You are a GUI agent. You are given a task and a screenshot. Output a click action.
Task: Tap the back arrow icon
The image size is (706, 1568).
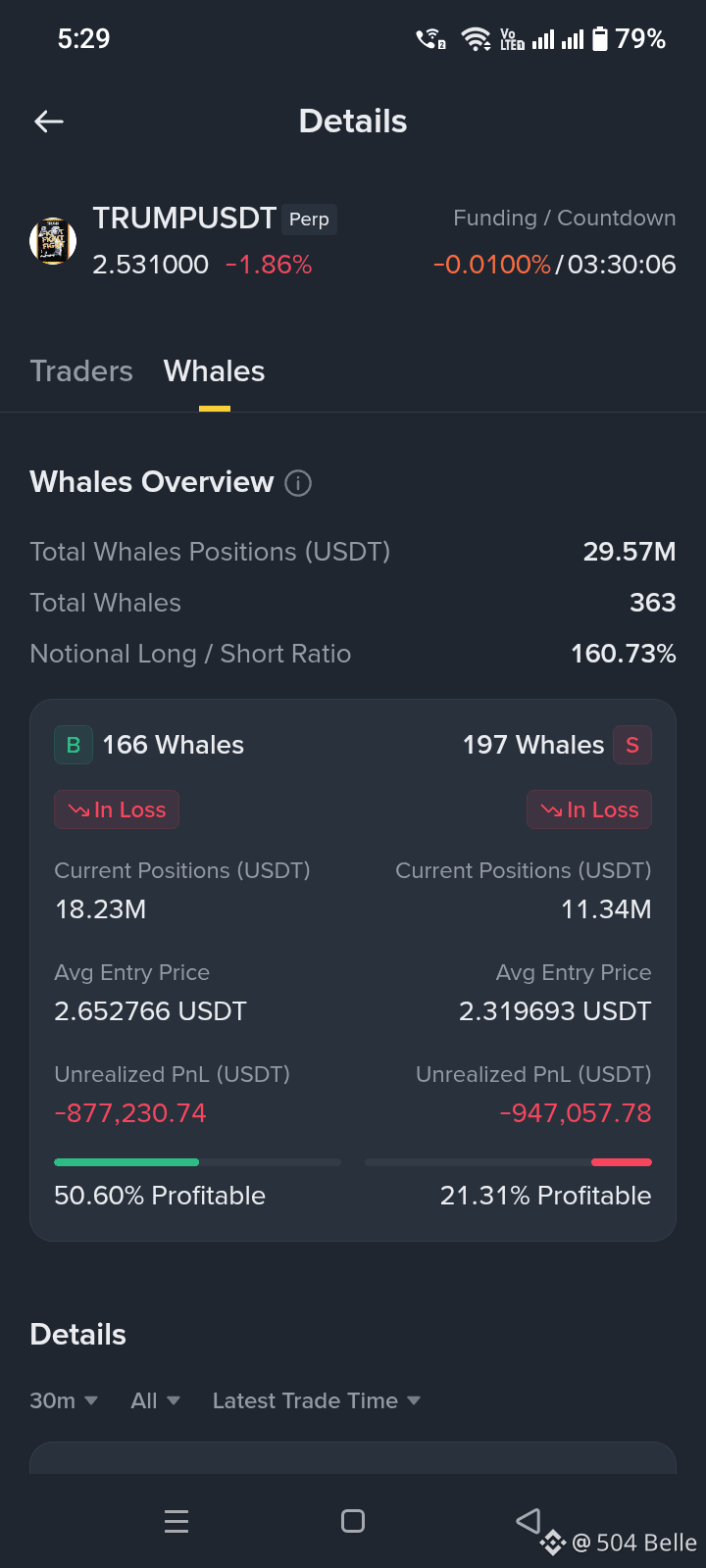pos(49,122)
